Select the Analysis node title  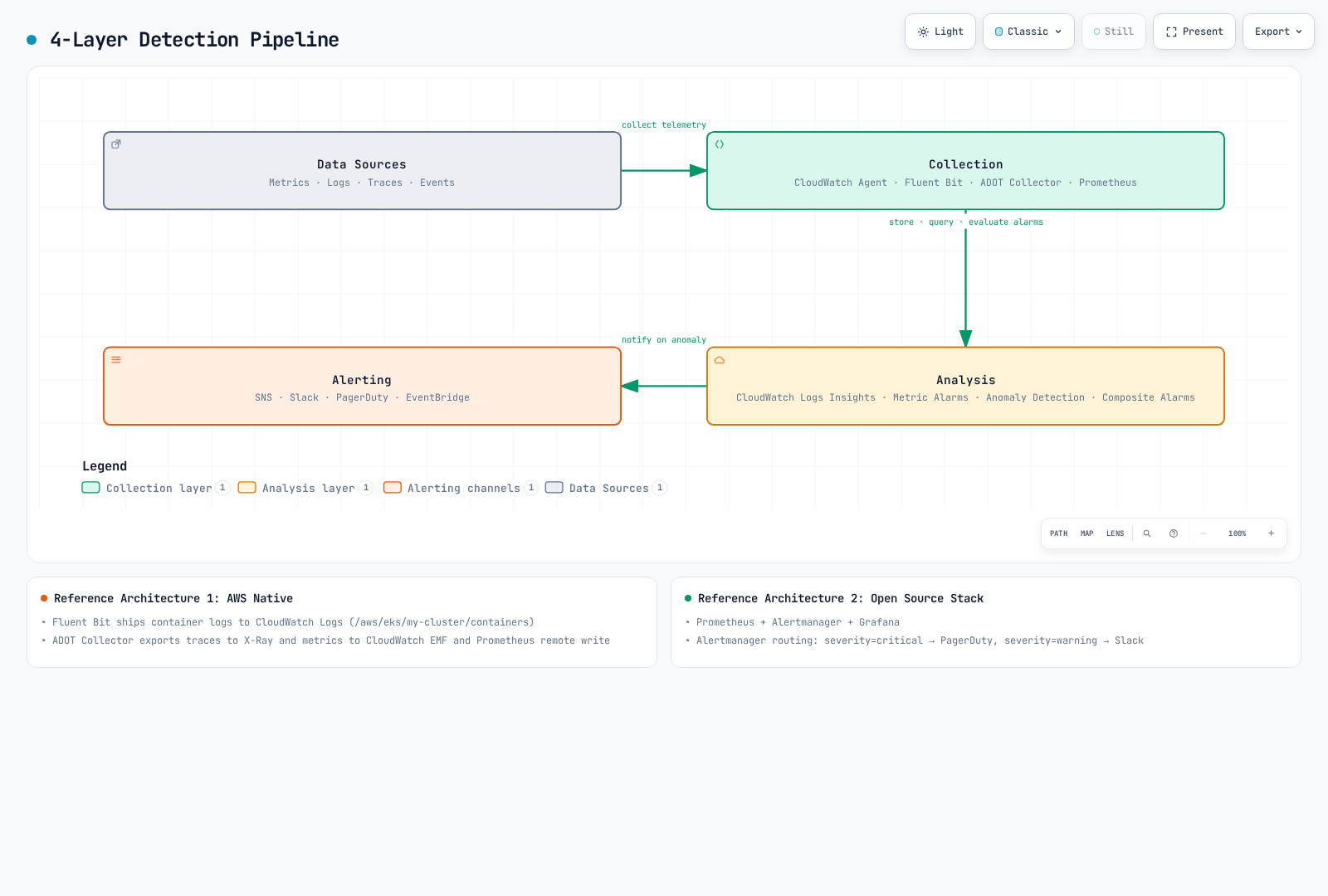coord(965,380)
